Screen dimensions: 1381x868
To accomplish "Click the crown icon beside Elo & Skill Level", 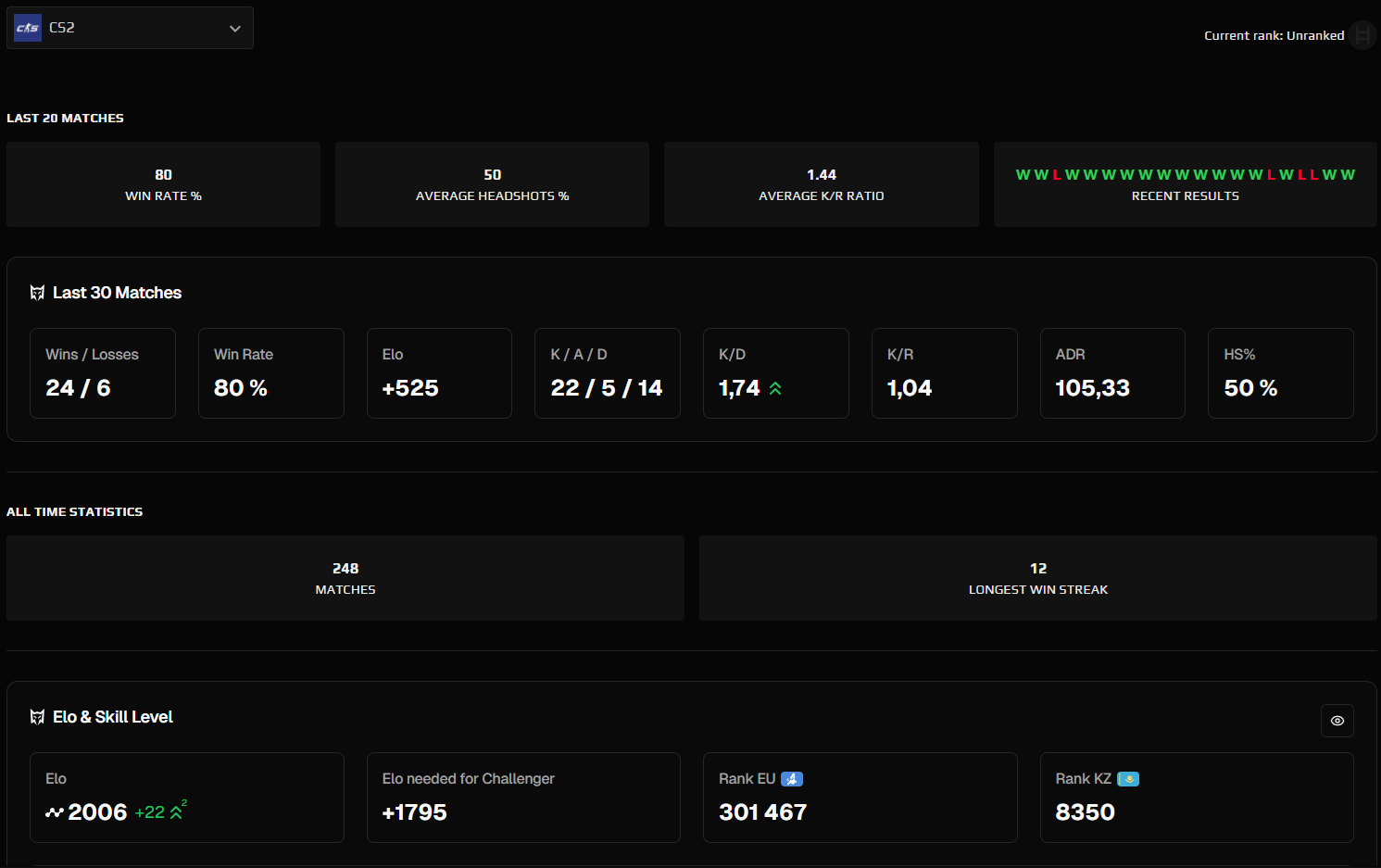I will pos(37,716).
